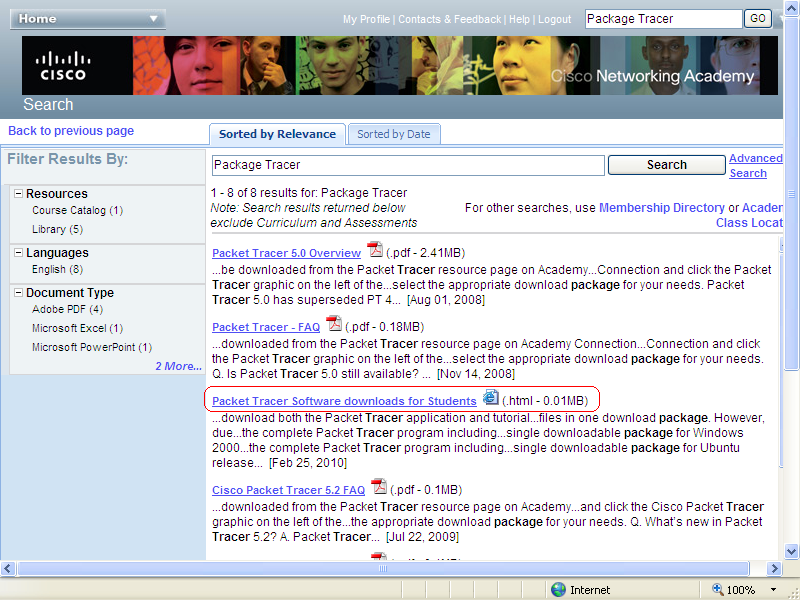800x600 pixels.
Task: Click the Filter Results By heading
Action: point(67,159)
